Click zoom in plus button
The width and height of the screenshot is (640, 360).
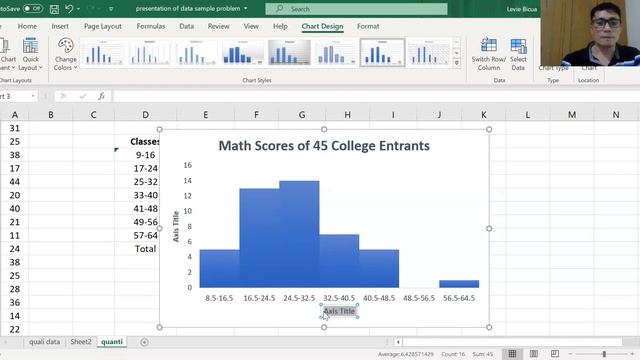(632, 354)
